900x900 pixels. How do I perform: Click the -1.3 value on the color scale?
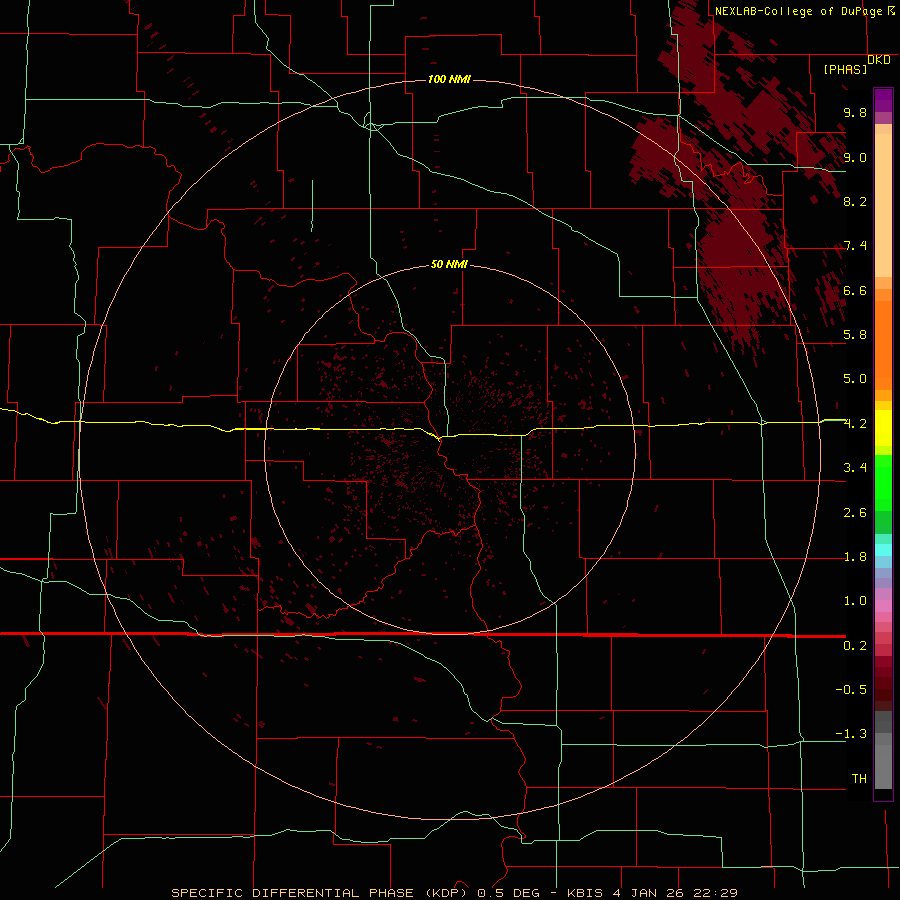[851, 734]
